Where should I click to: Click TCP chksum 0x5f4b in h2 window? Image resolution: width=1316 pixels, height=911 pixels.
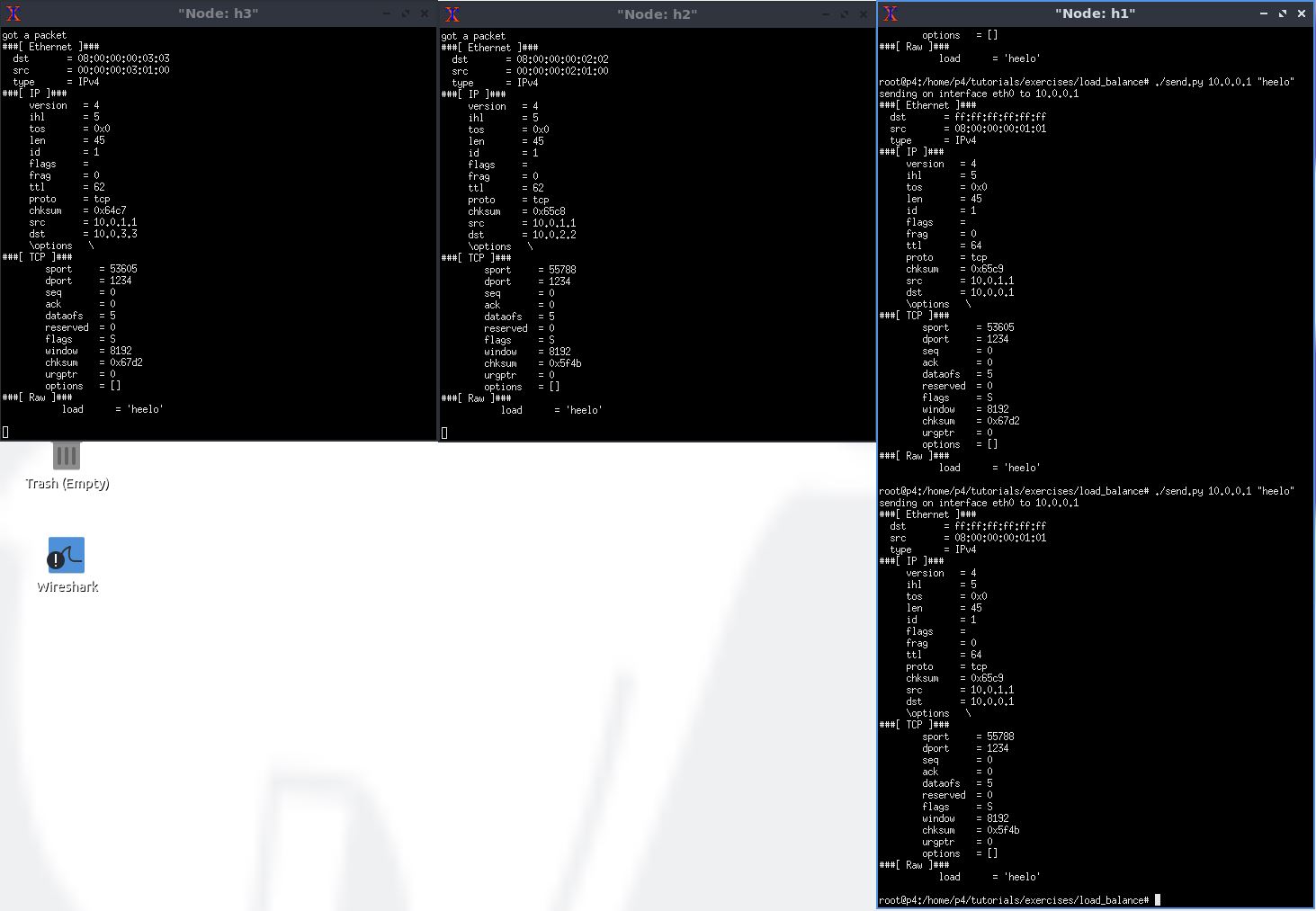pos(533,363)
